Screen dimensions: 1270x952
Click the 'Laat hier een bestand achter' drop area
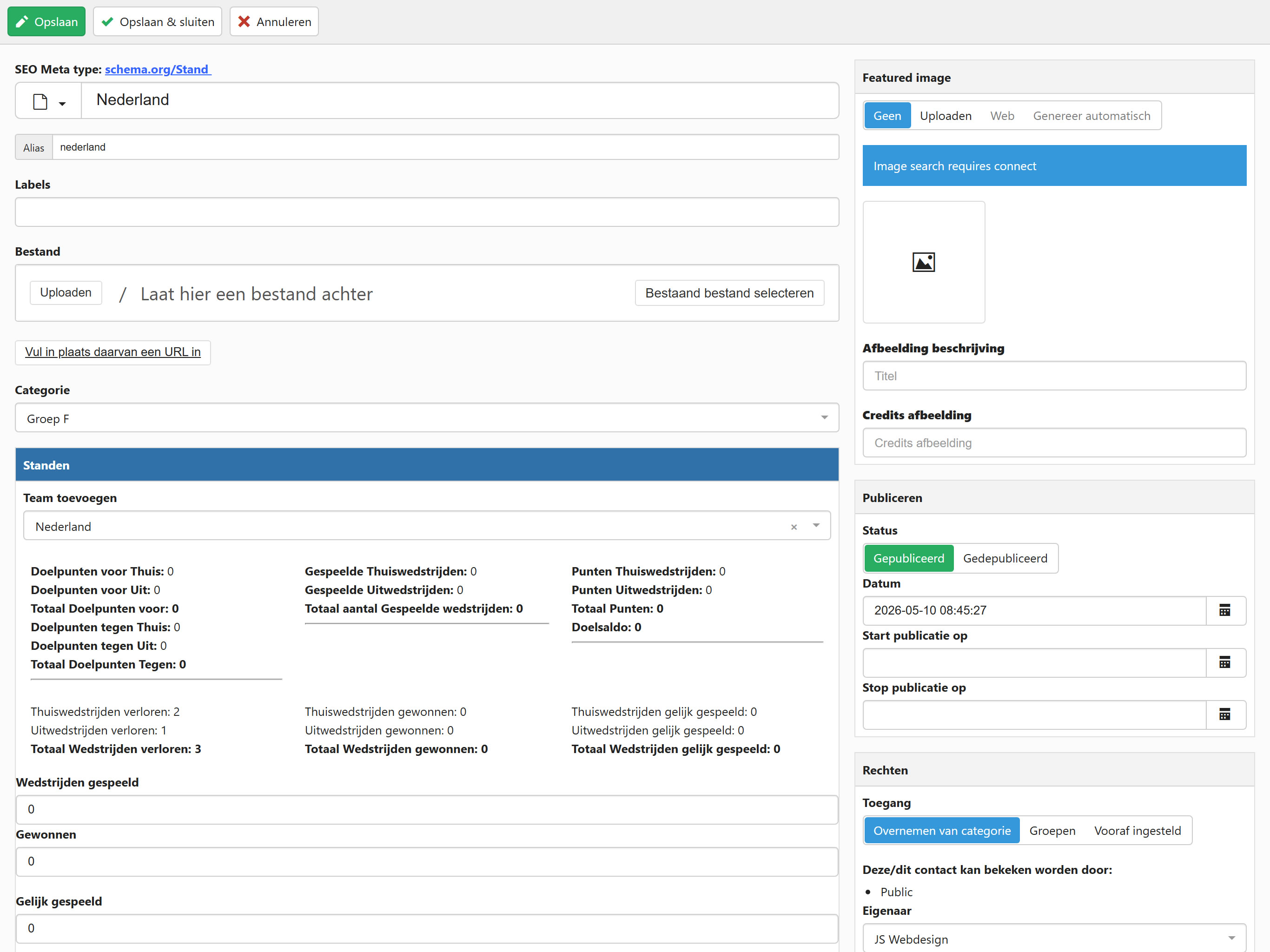coord(256,294)
